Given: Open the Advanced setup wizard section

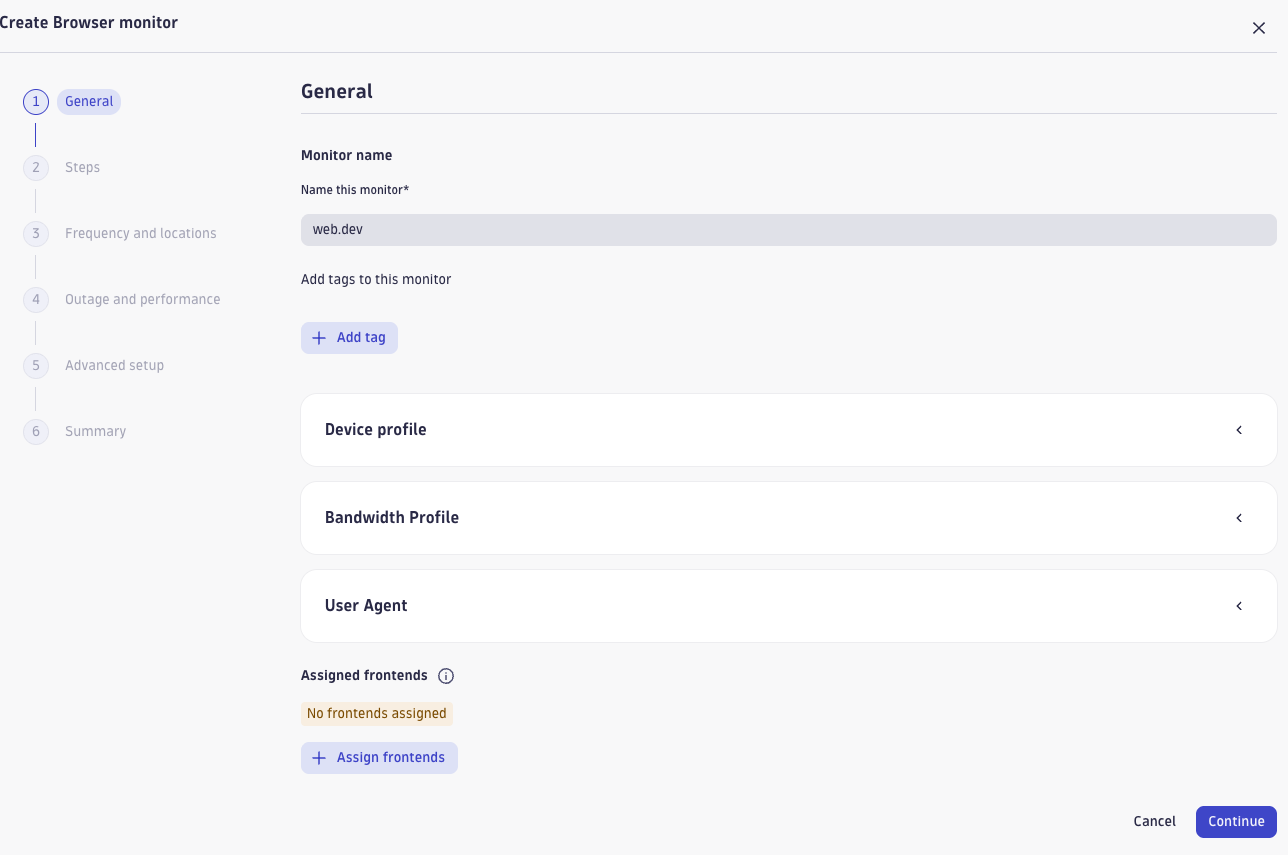Looking at the screenshot, I should pyautogui.click(x=114, y=365).
